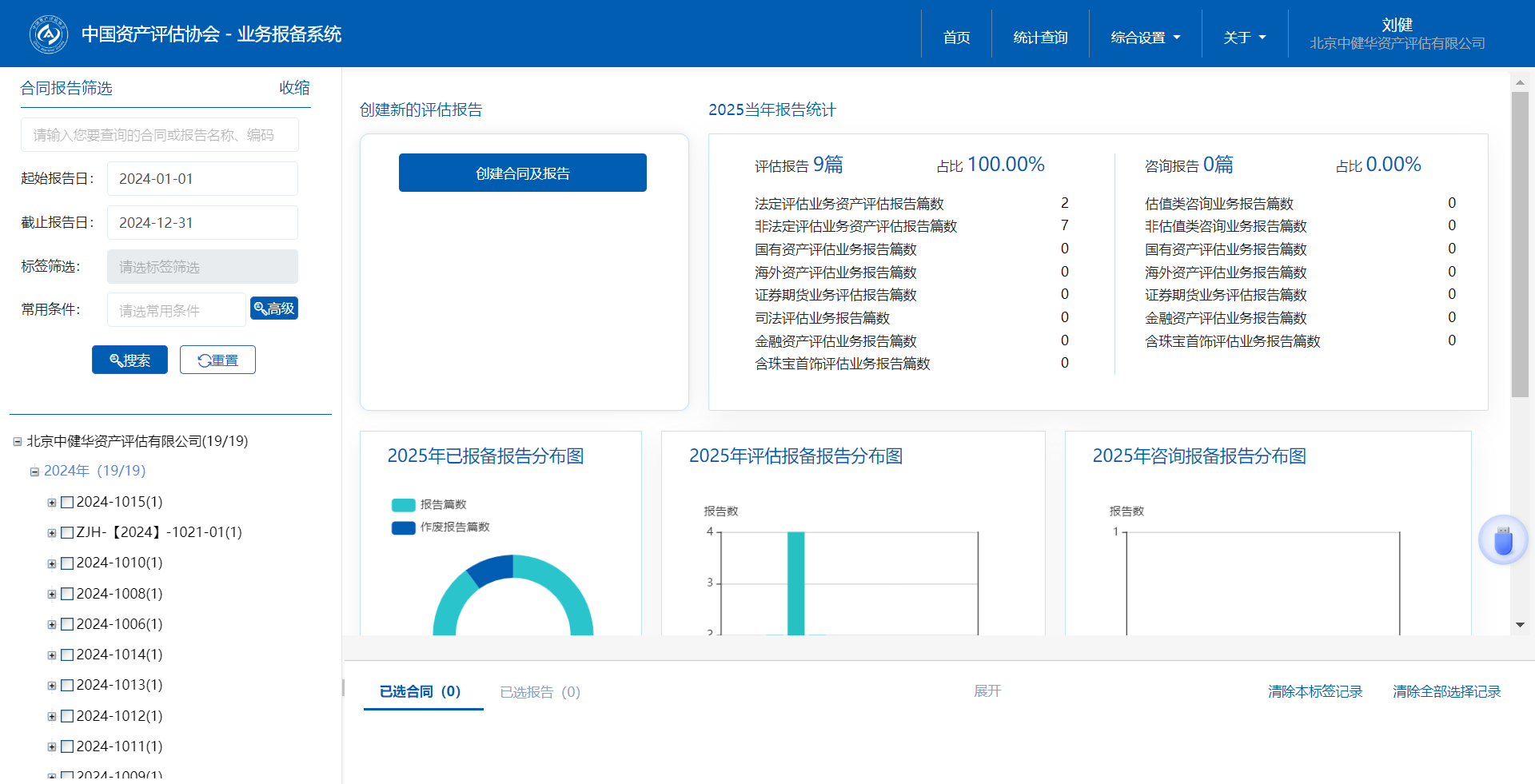Click the 高级 advanced search button
This screenshot has height=784, width=1535.
(274, 308)
